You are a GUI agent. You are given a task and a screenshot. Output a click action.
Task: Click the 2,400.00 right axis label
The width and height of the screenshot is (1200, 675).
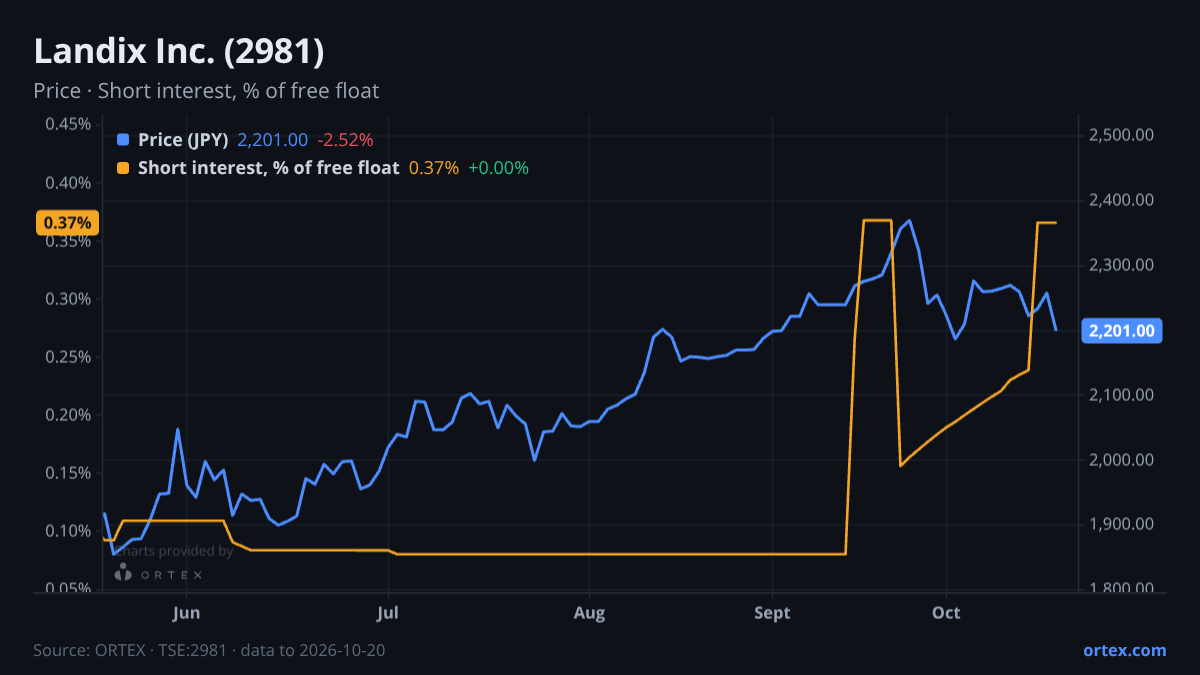[1120, 200]
